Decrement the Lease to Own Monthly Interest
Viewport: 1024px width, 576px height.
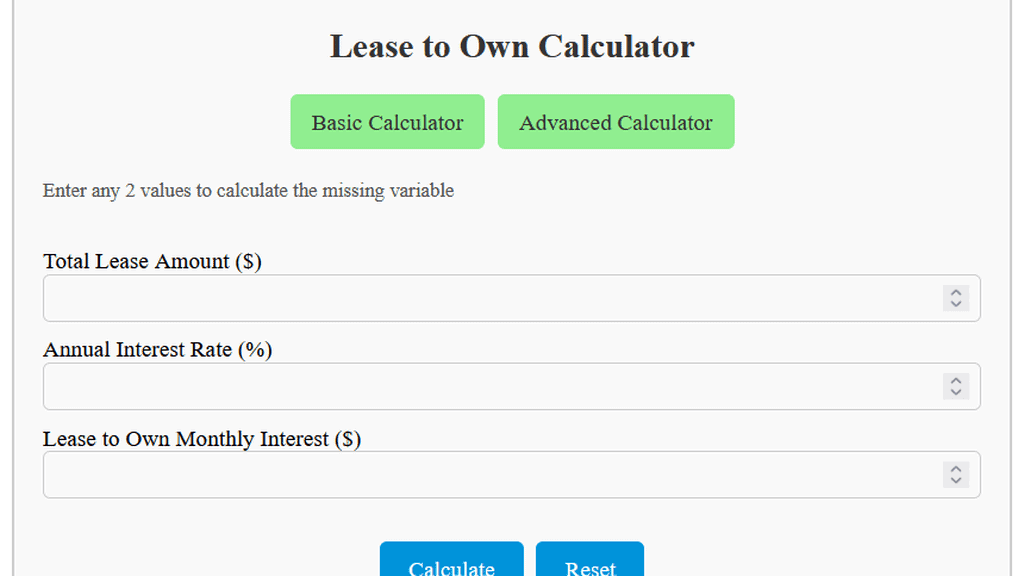pos(955,480)
